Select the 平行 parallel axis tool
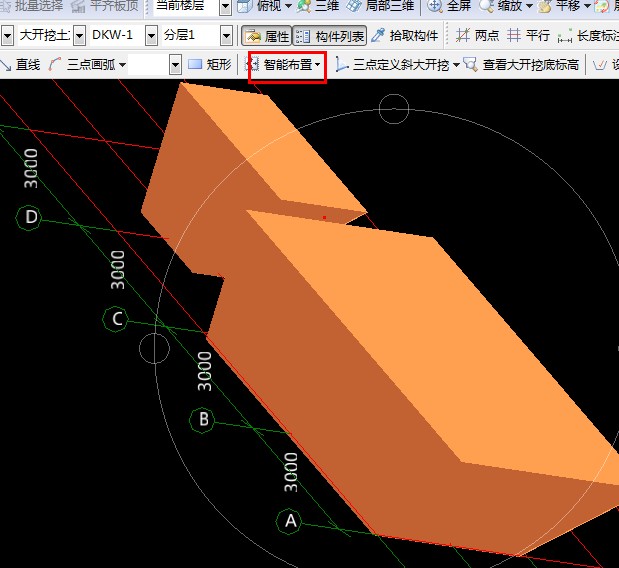 [x=528, y=36]
